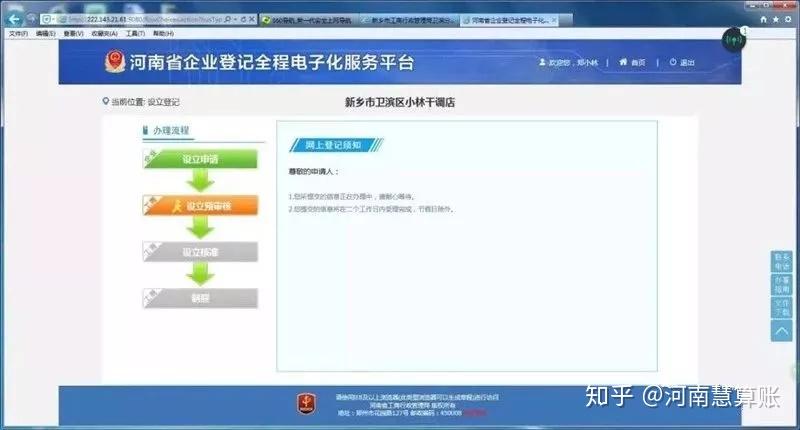The width and height of the screenshot is (800, 430).
Task: Close the 河南省企业登记 browser tab
Action: tap(554, 20)
